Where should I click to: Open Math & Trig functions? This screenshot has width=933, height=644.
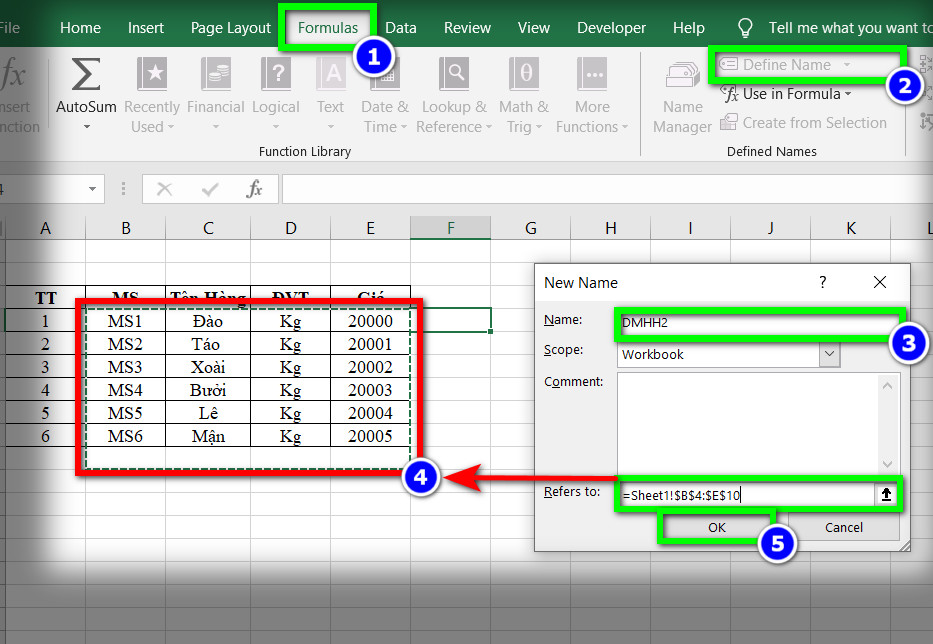tap(524, 94)
